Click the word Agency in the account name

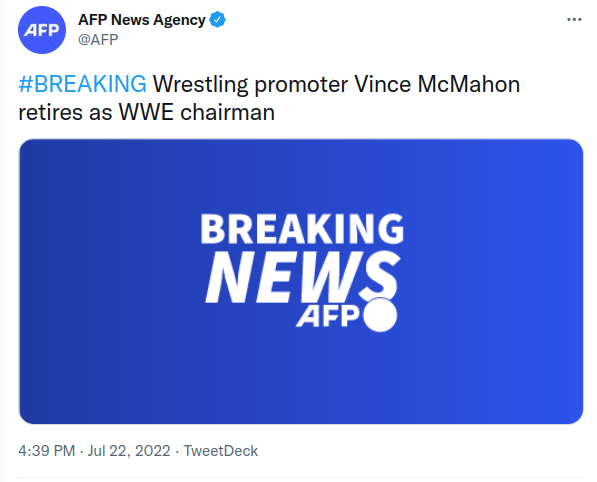coord(179,21)
